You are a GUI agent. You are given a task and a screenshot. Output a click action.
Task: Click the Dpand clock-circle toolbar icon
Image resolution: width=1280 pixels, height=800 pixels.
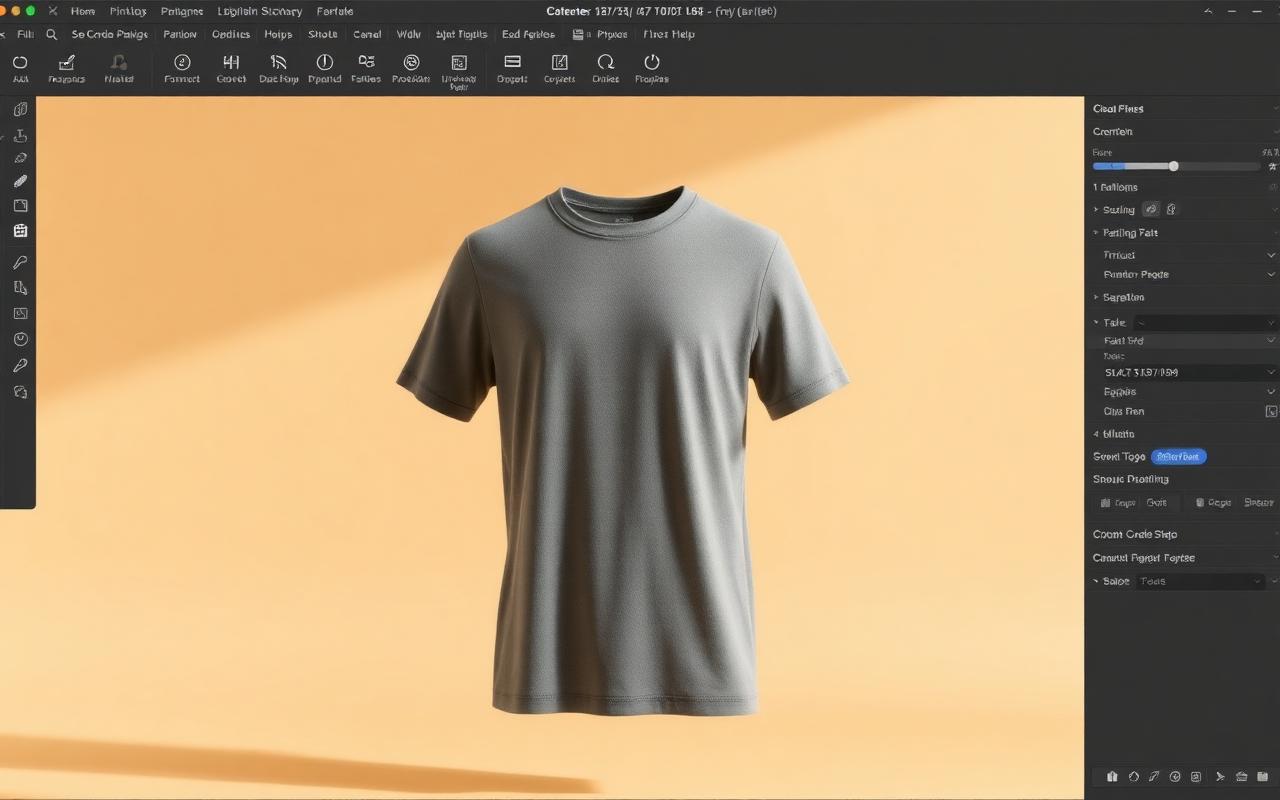pos(324,62)
